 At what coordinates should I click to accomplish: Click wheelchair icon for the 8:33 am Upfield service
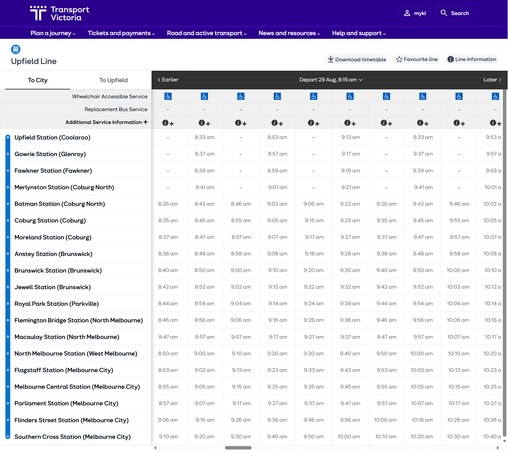click(204, 96)
